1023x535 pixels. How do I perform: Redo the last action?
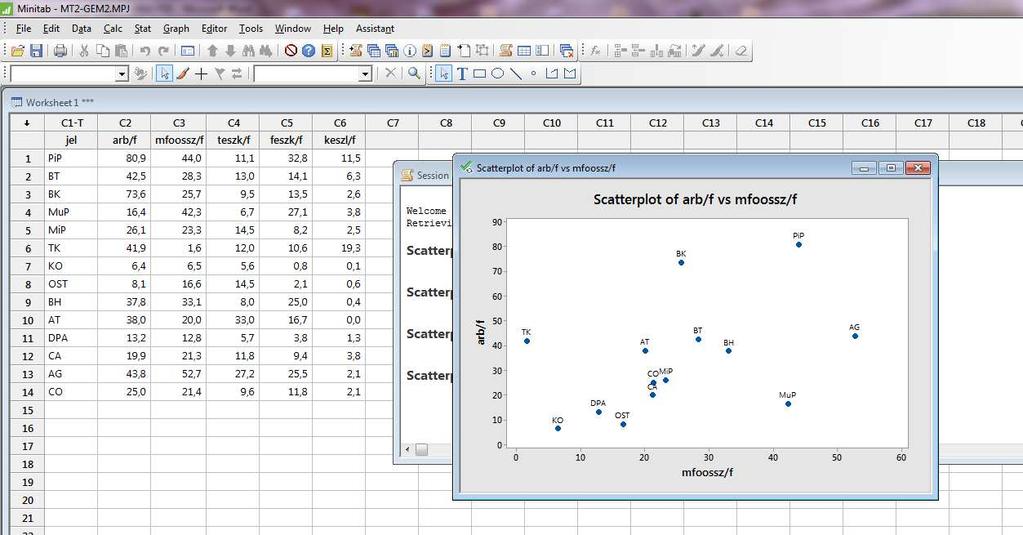coord(163,51)
